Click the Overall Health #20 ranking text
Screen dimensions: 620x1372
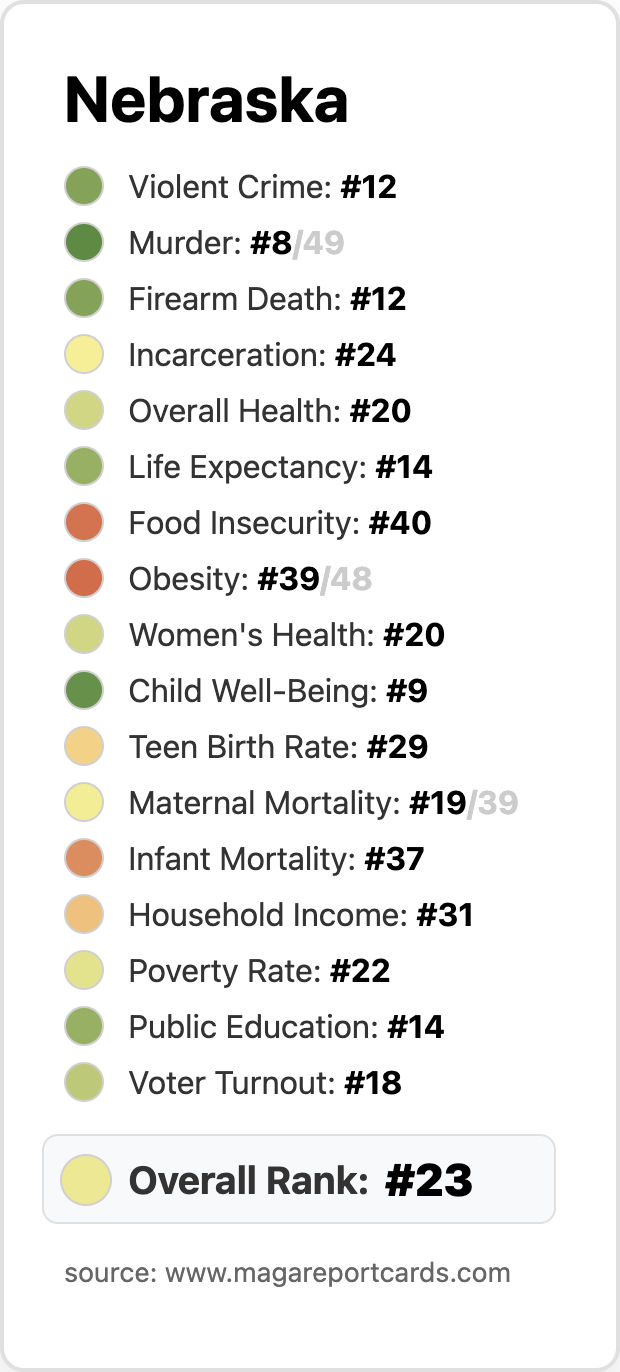[x=270, y=411]
